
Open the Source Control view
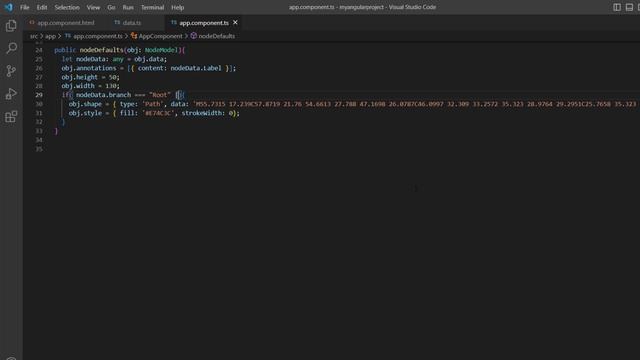coord(11,71)
